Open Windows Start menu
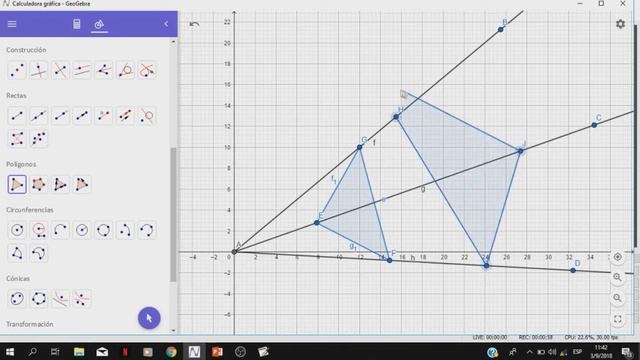This screenshot has width=640, height=360. point(10,352)
